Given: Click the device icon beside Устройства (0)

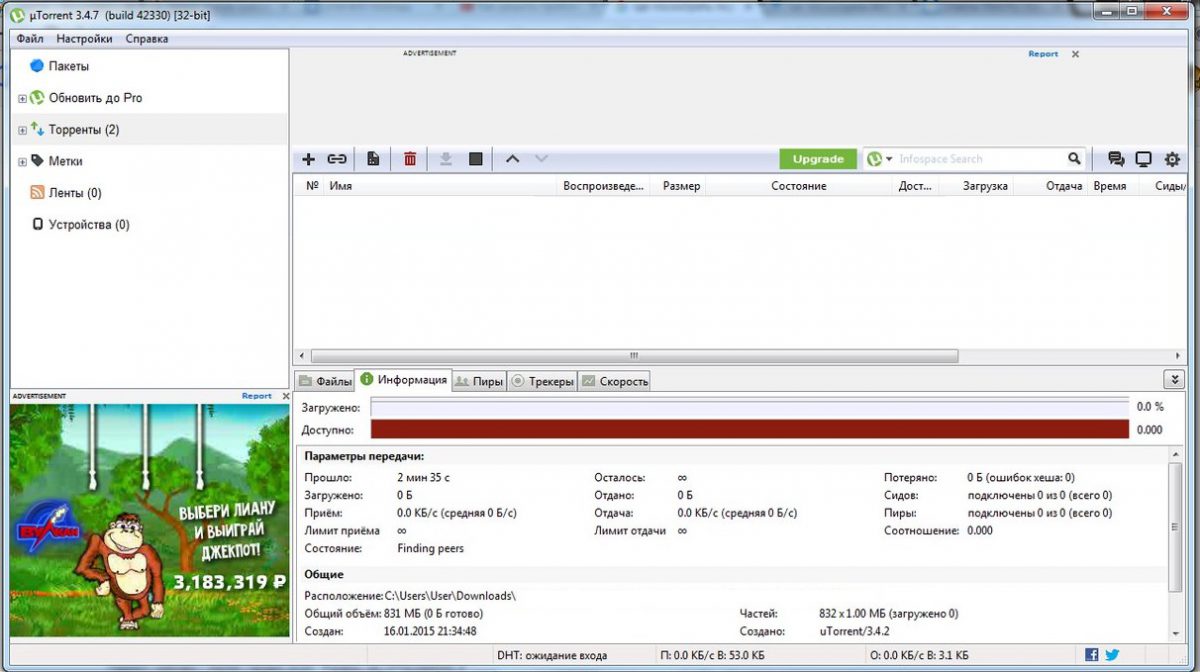Looking at the screenshot, I should point(38,224).
